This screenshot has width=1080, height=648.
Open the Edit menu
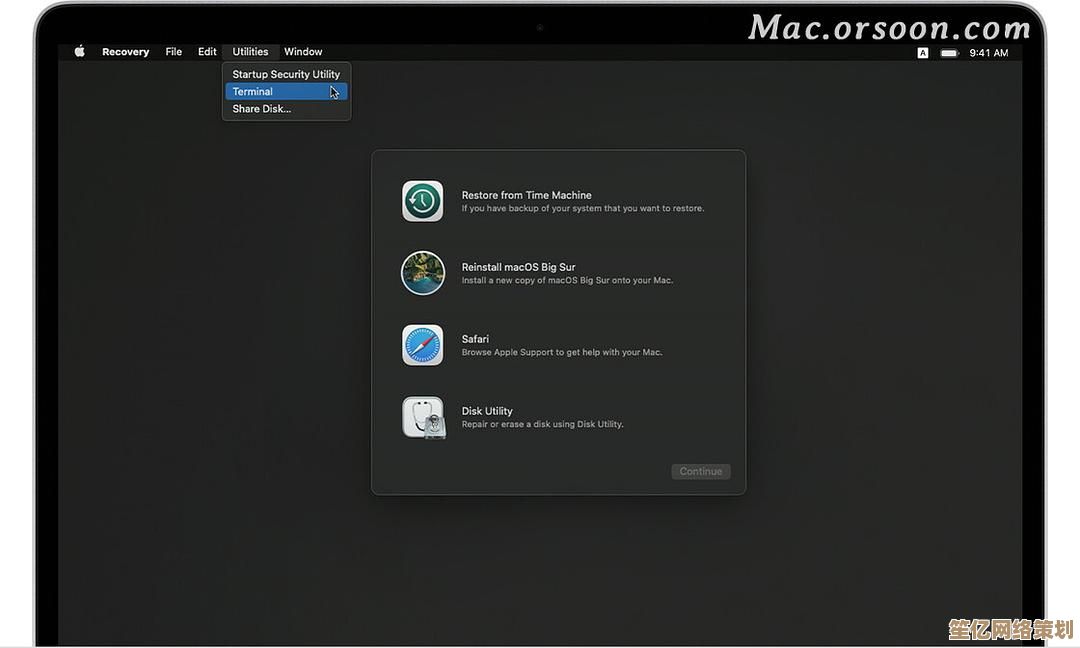[207, 52]
